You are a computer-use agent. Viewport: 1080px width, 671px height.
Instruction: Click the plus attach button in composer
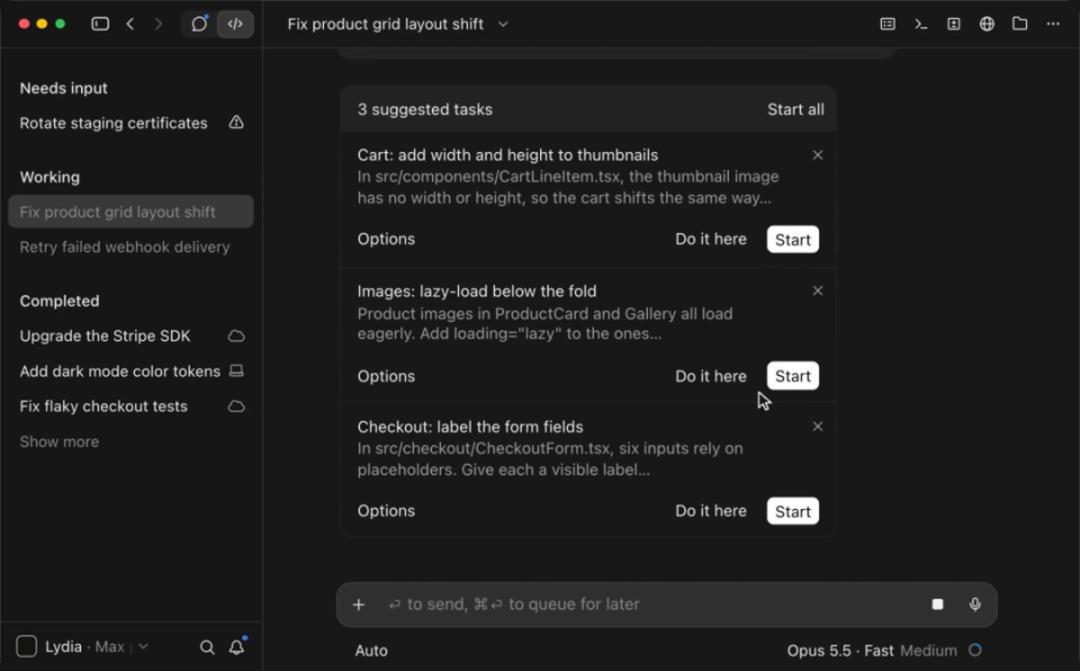coord(359,605)
